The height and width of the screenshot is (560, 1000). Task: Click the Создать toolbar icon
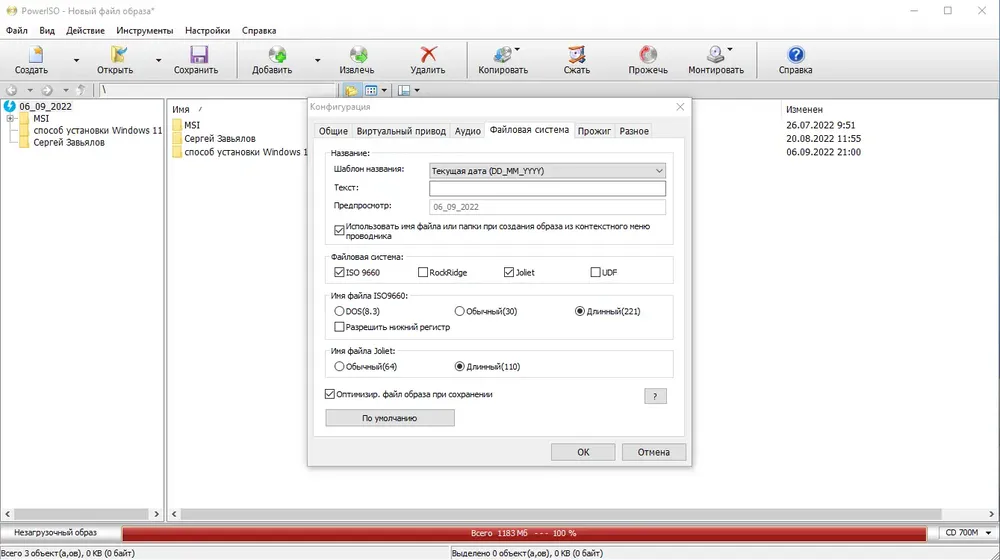coord(35,55)
